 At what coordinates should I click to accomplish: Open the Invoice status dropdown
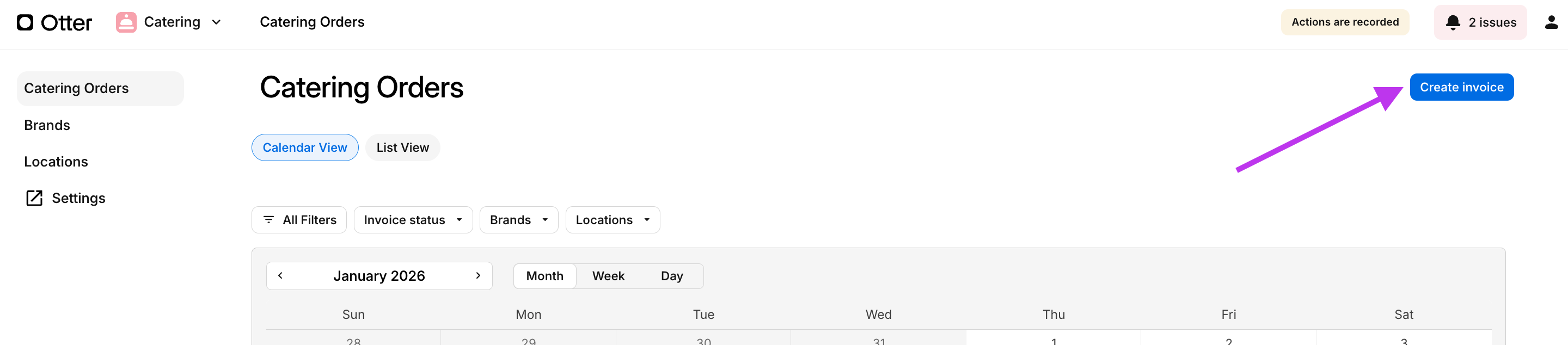click(x=413, y=220)
